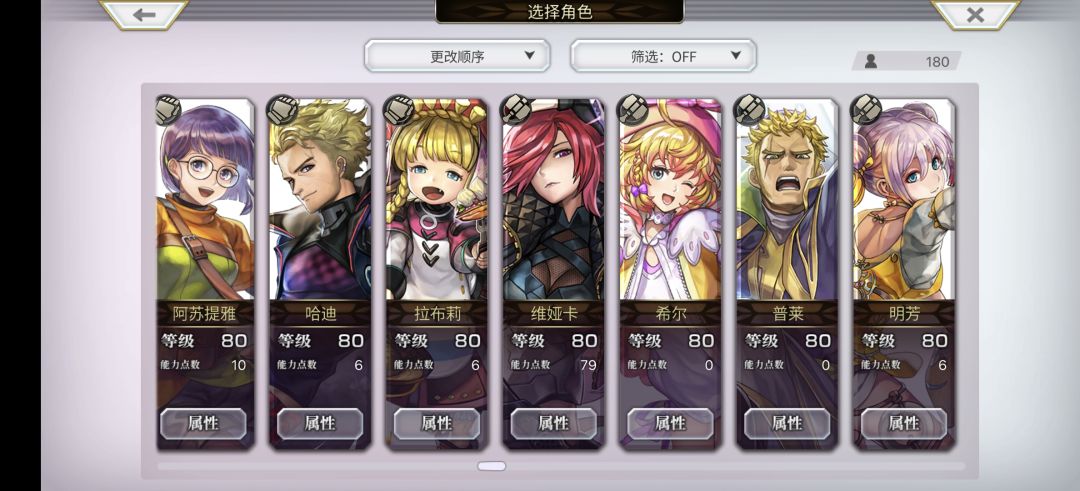Screen dimensions: 1080x491
Task: Select 普莱 character portrait
Action: (787, 200)
